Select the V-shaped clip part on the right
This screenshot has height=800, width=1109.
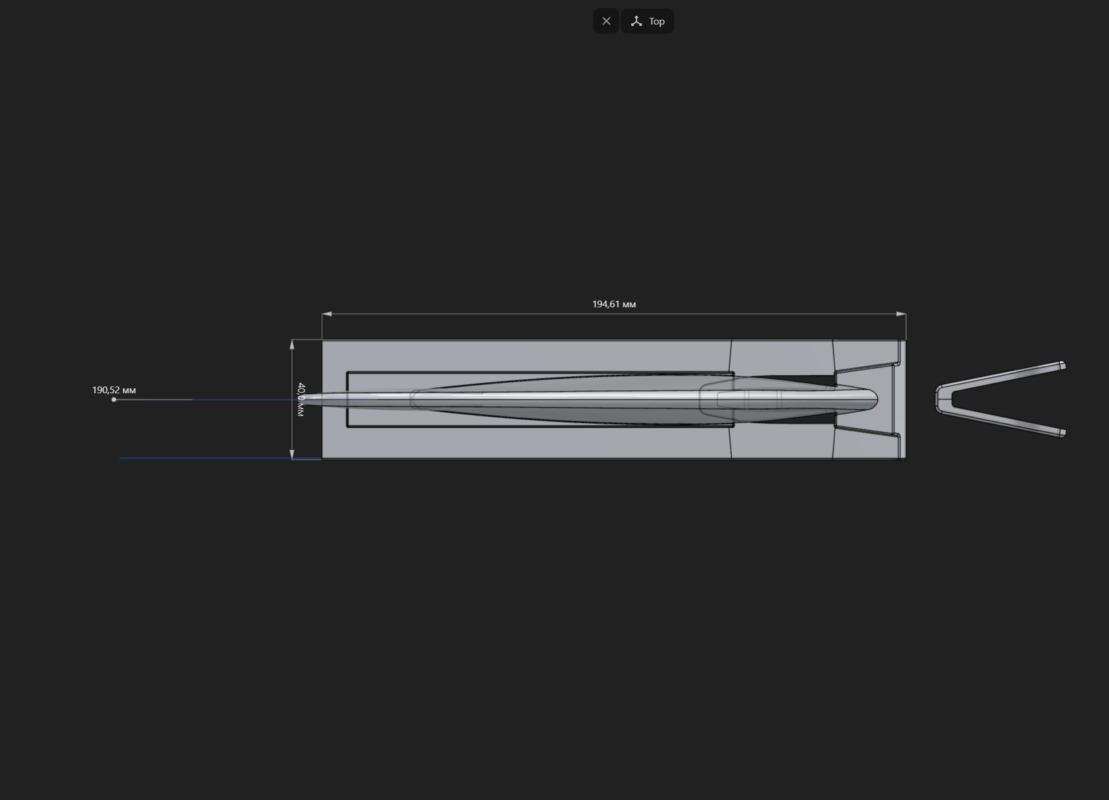tap(1000, 400)
